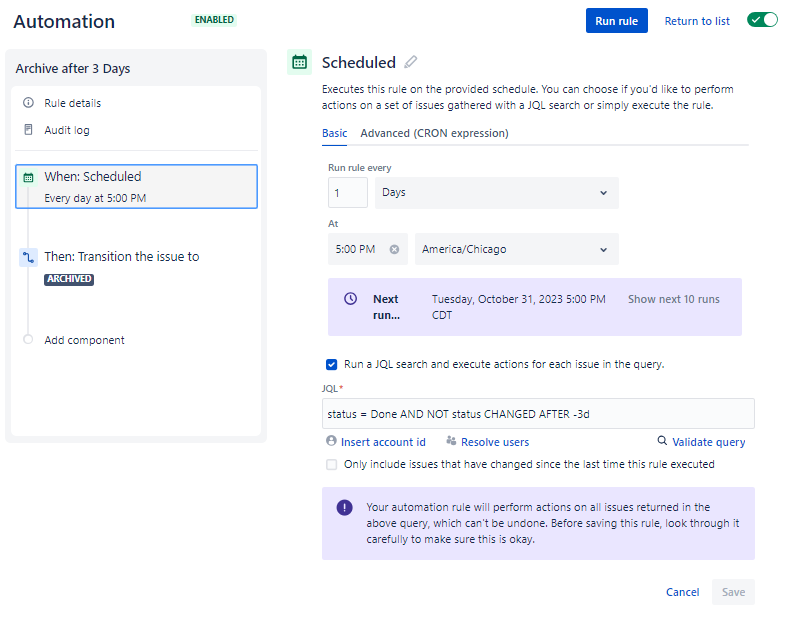The width and height of the screenshot is (792, 621).
Task: Click the Return to list link
Action: [x=697, y=21]
